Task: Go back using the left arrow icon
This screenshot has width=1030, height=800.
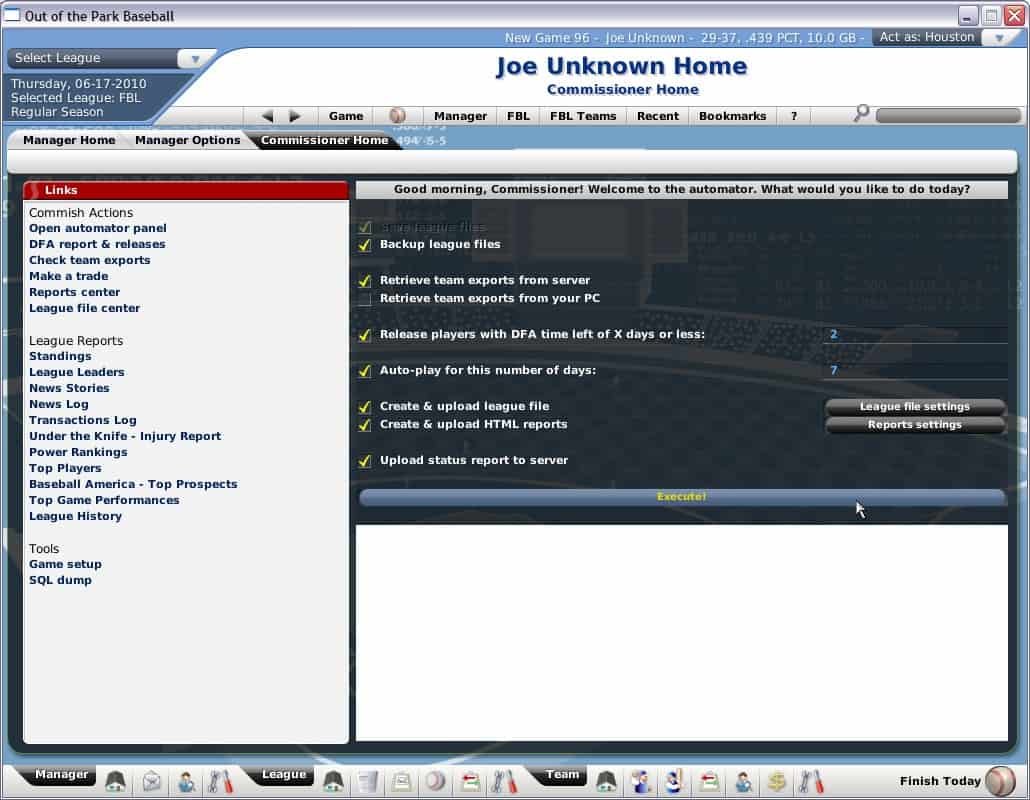Action: tap(267, 116)
